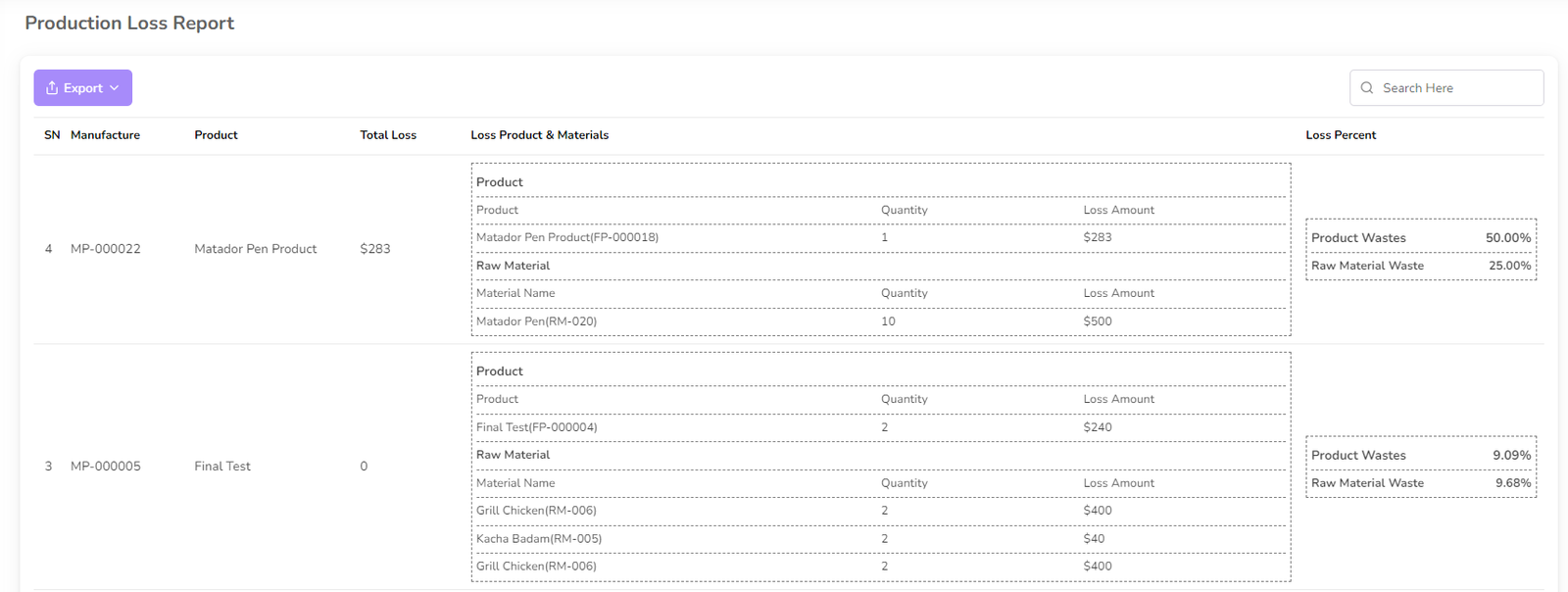This screenshot has width=1568, height=592.
Task: Click the Kacha Badam(RM-005) material row
Action: [x=539, y=539]
